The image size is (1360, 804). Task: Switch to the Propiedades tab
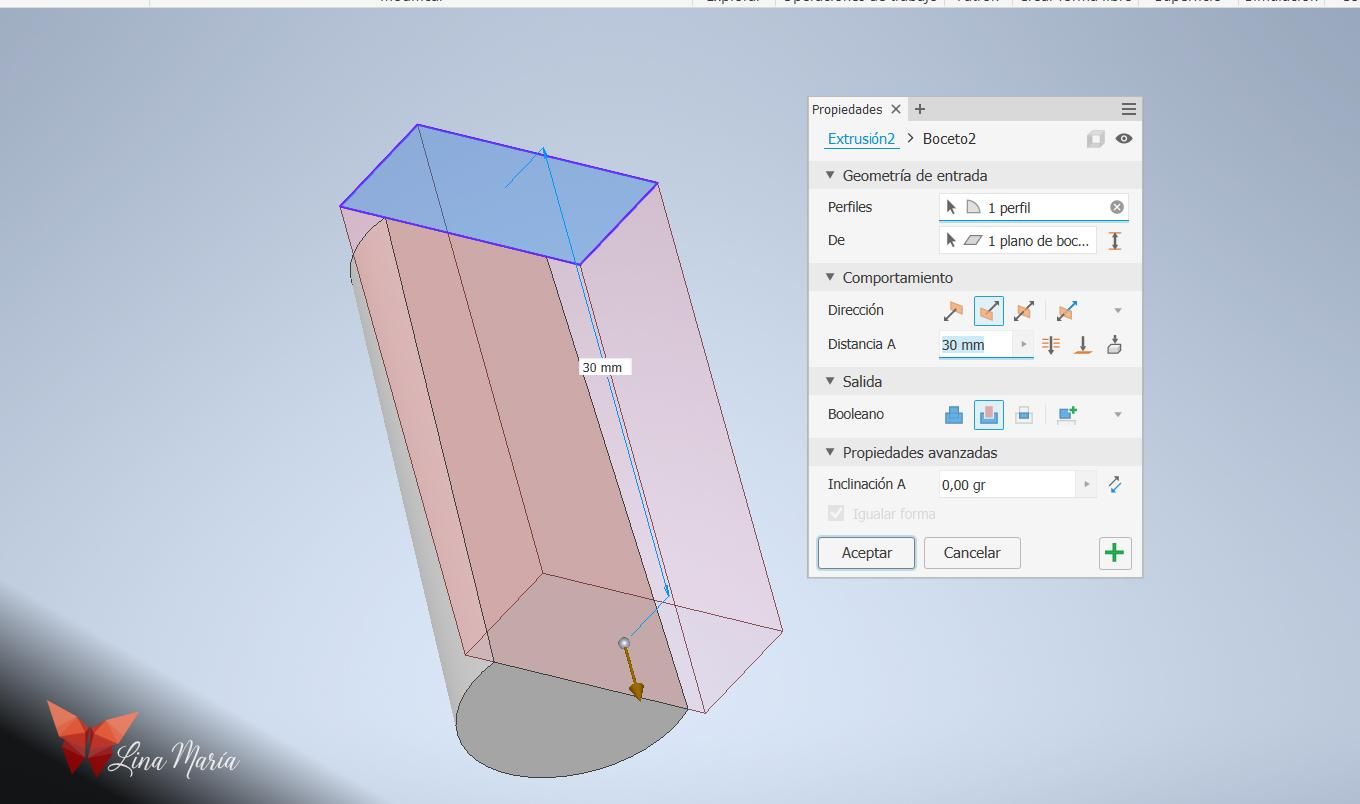pos(847,110)
